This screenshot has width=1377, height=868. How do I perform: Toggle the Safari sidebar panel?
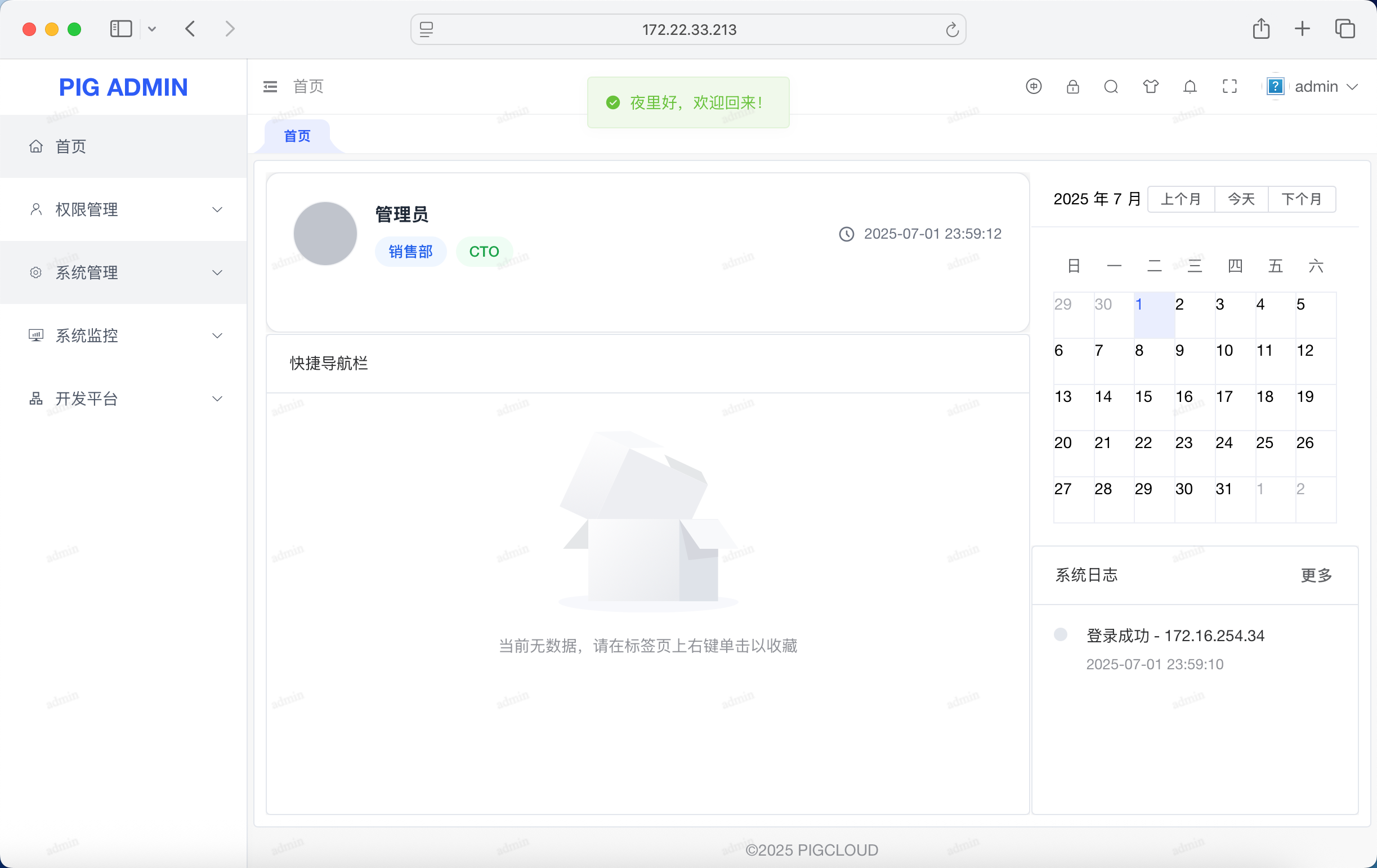click(x=120, y=29)
